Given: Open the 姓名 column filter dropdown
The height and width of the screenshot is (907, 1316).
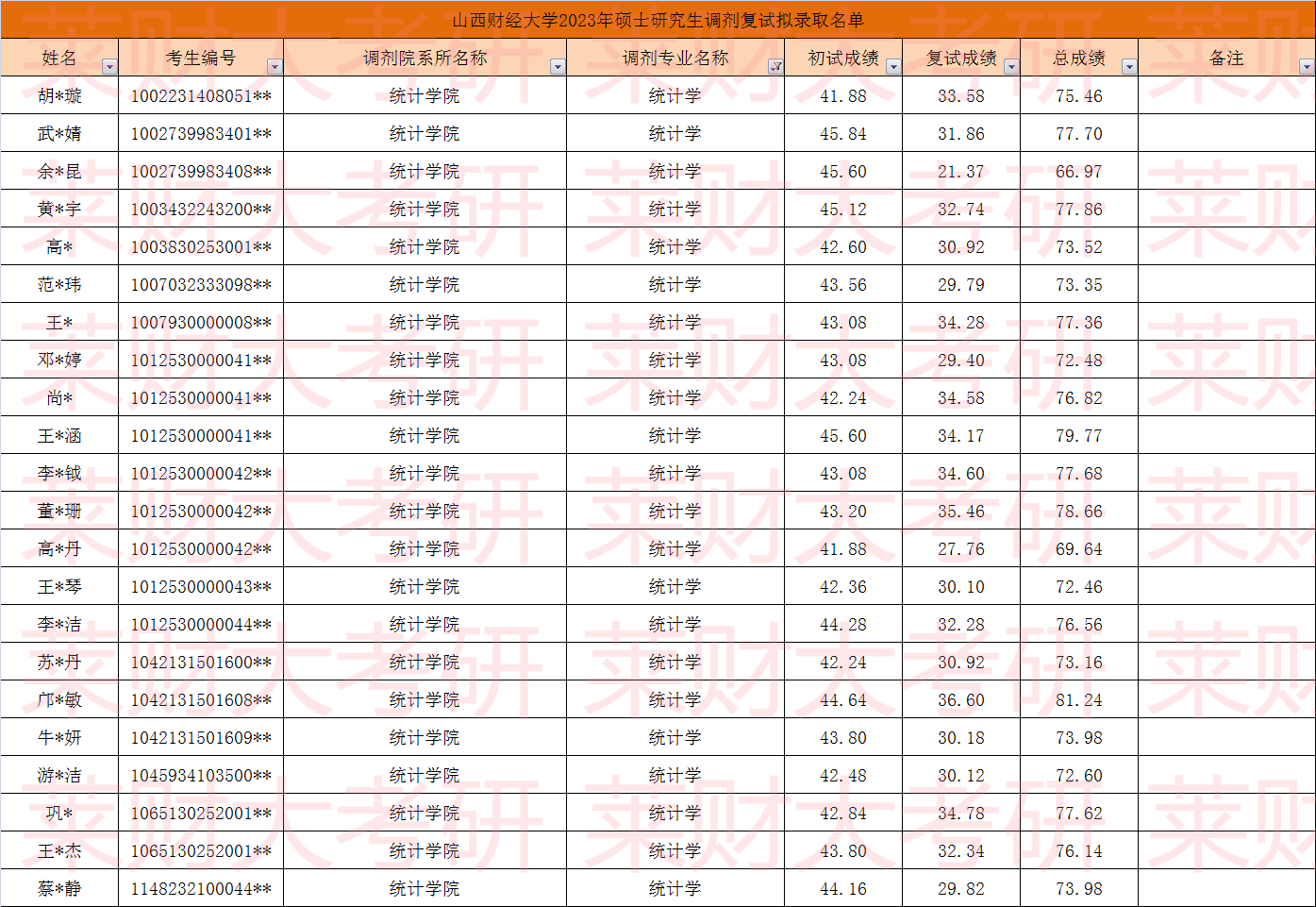Looking at the screenshot, I should coord(109,67).
